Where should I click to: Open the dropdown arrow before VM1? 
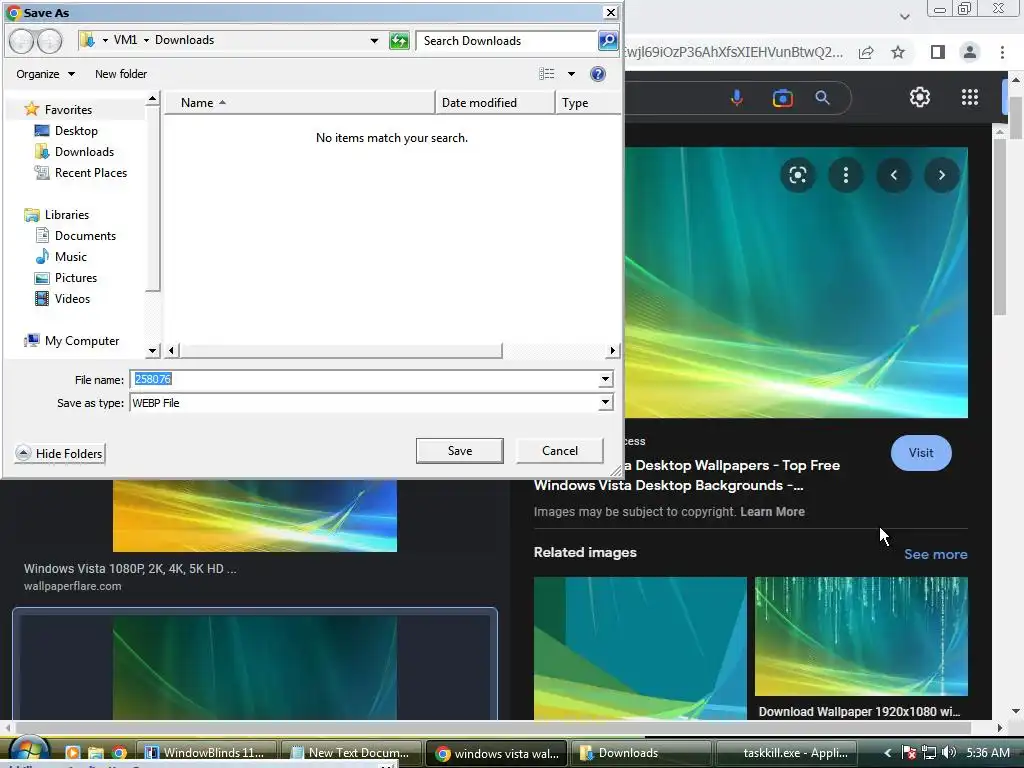click(104, 40)
